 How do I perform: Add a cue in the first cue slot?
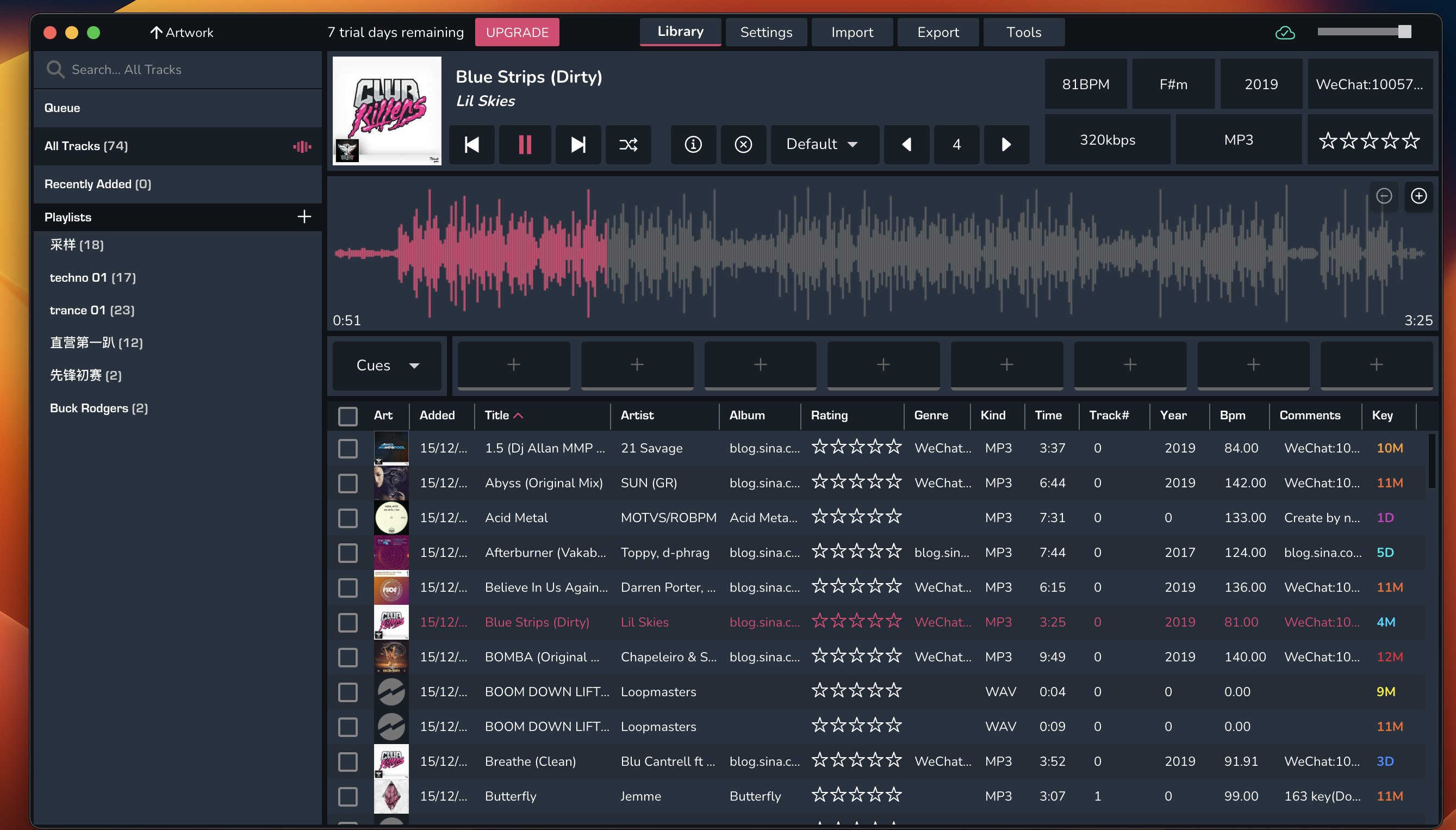[x=513, y=365]
